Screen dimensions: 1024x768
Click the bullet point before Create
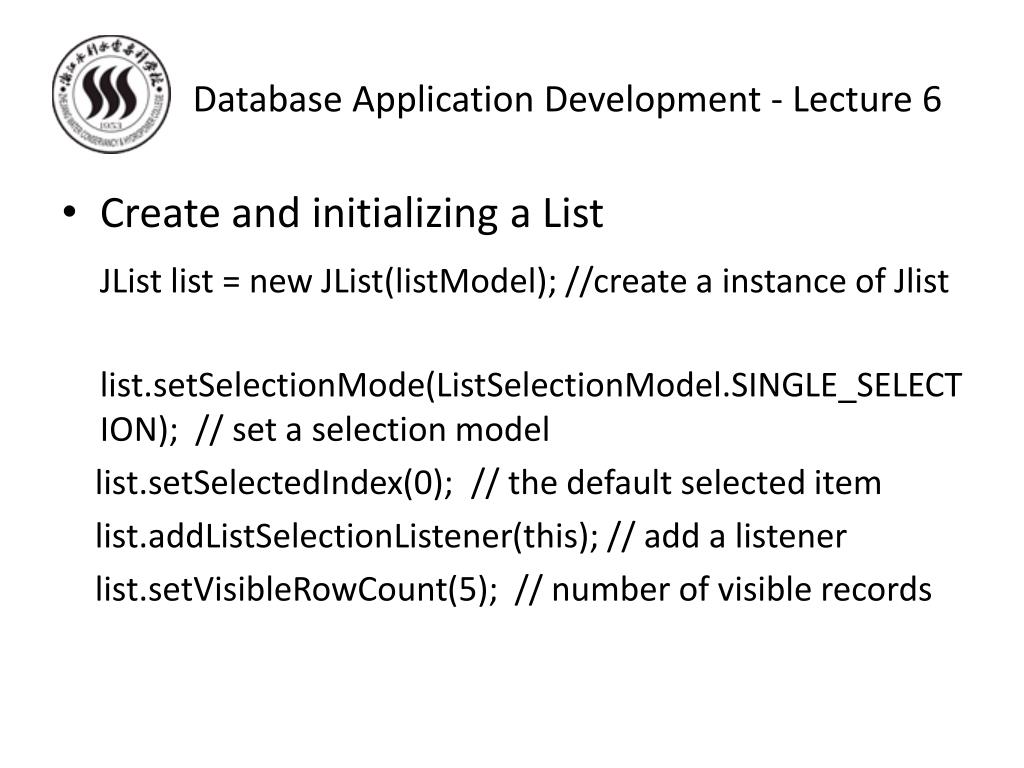coord(70,212)
